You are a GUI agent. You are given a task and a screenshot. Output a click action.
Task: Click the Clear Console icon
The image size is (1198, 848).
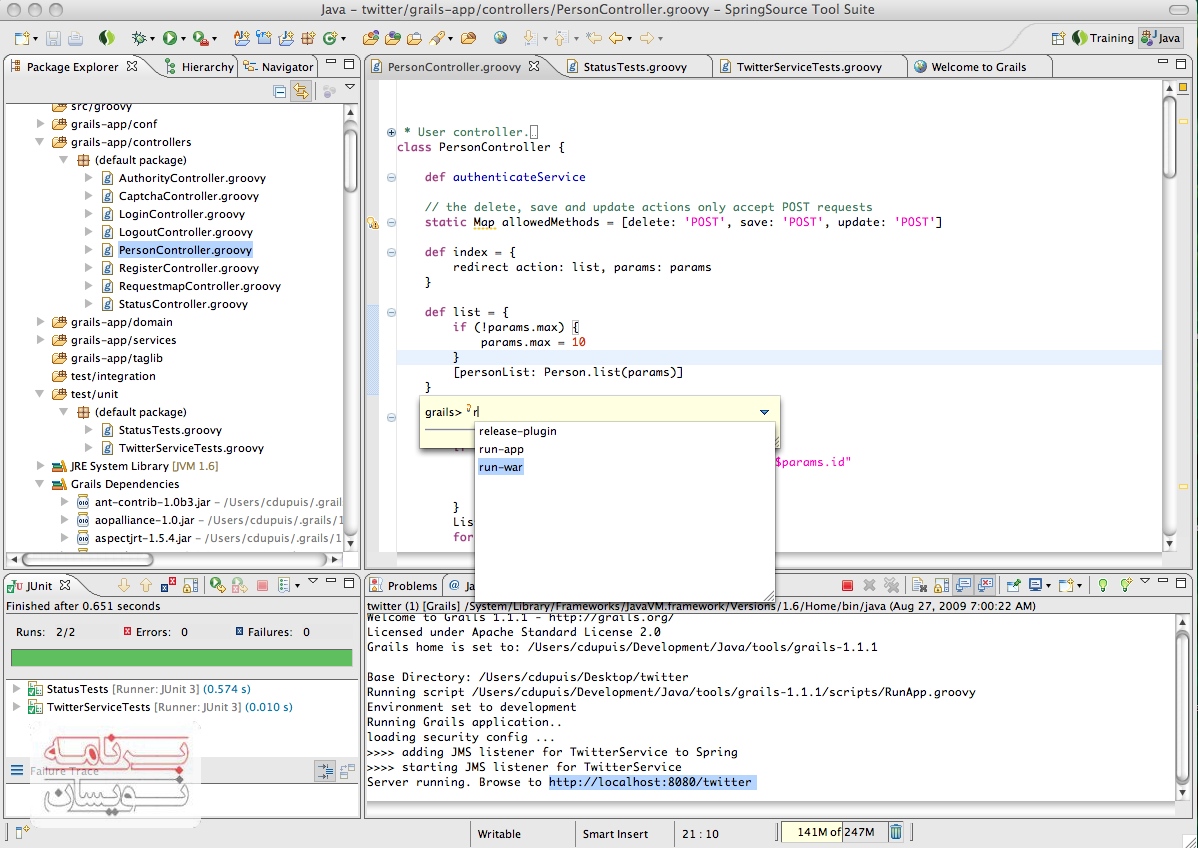(918, 585)
